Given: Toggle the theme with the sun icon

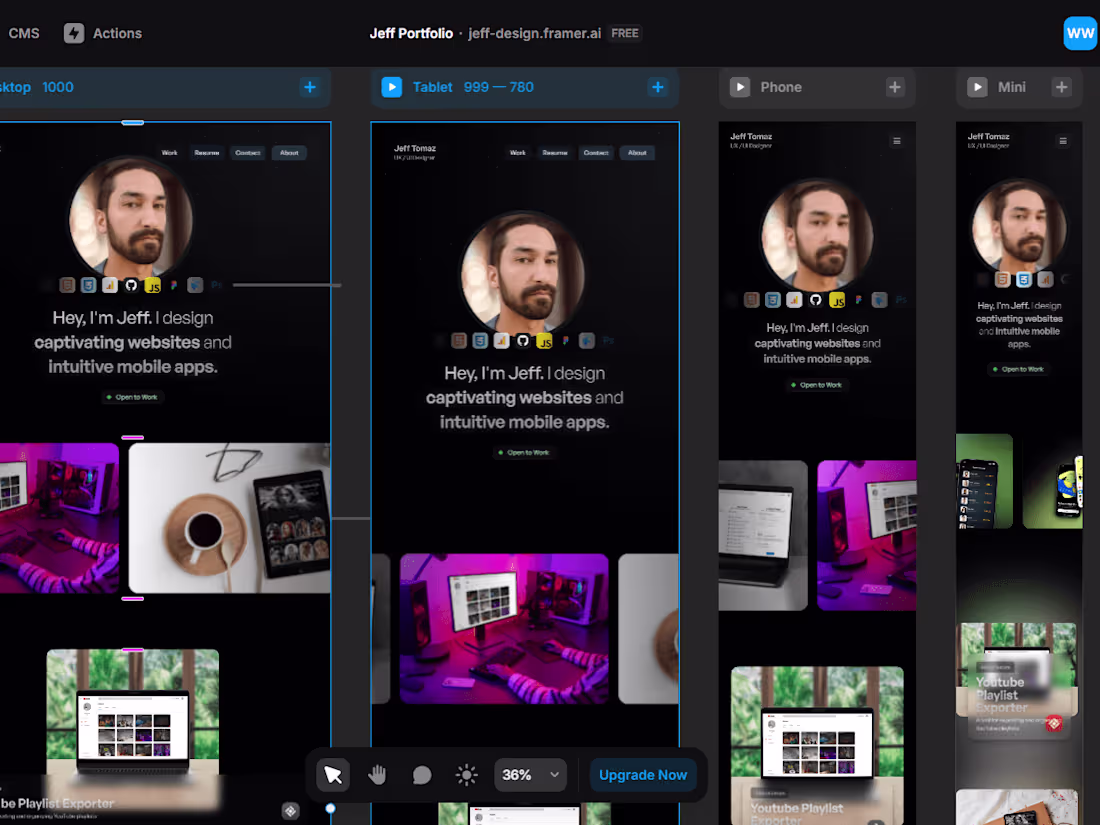Looking at the screenshot, I should [x=466, y=774].
